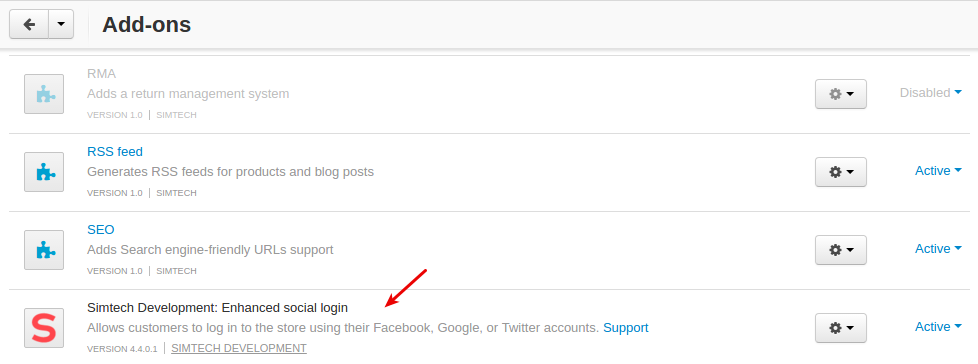Change the Active status of RSS feed

coord(938,171)
